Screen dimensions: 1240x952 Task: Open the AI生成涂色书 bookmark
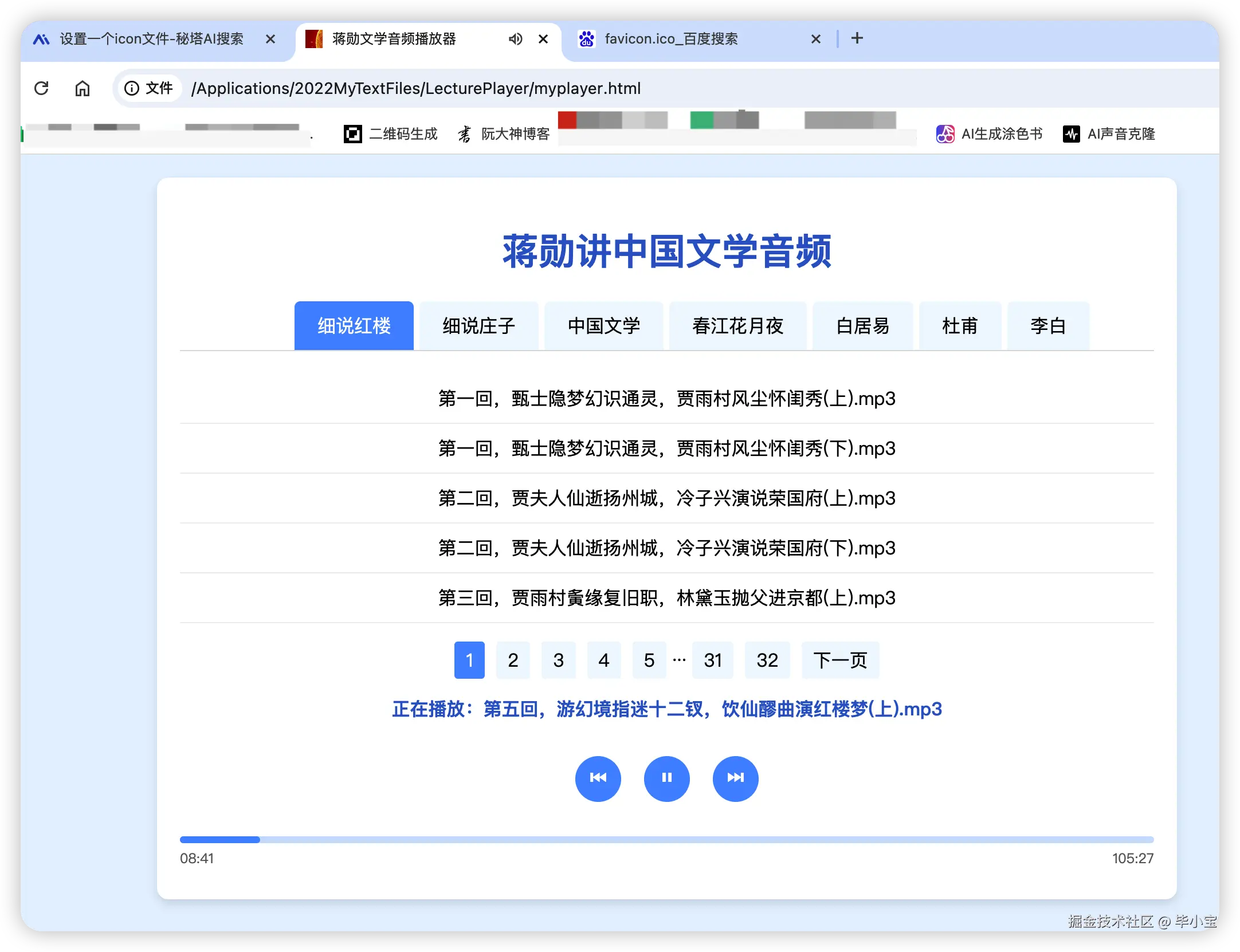coord(990,134)
